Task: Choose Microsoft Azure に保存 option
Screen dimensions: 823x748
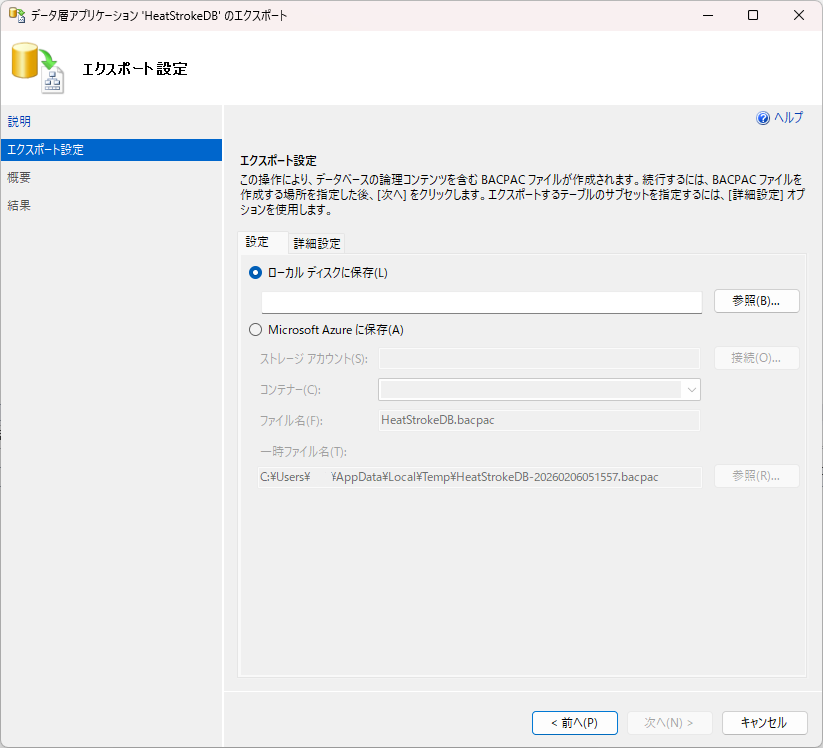Action: pyautogui.click(x=256, y=330)
